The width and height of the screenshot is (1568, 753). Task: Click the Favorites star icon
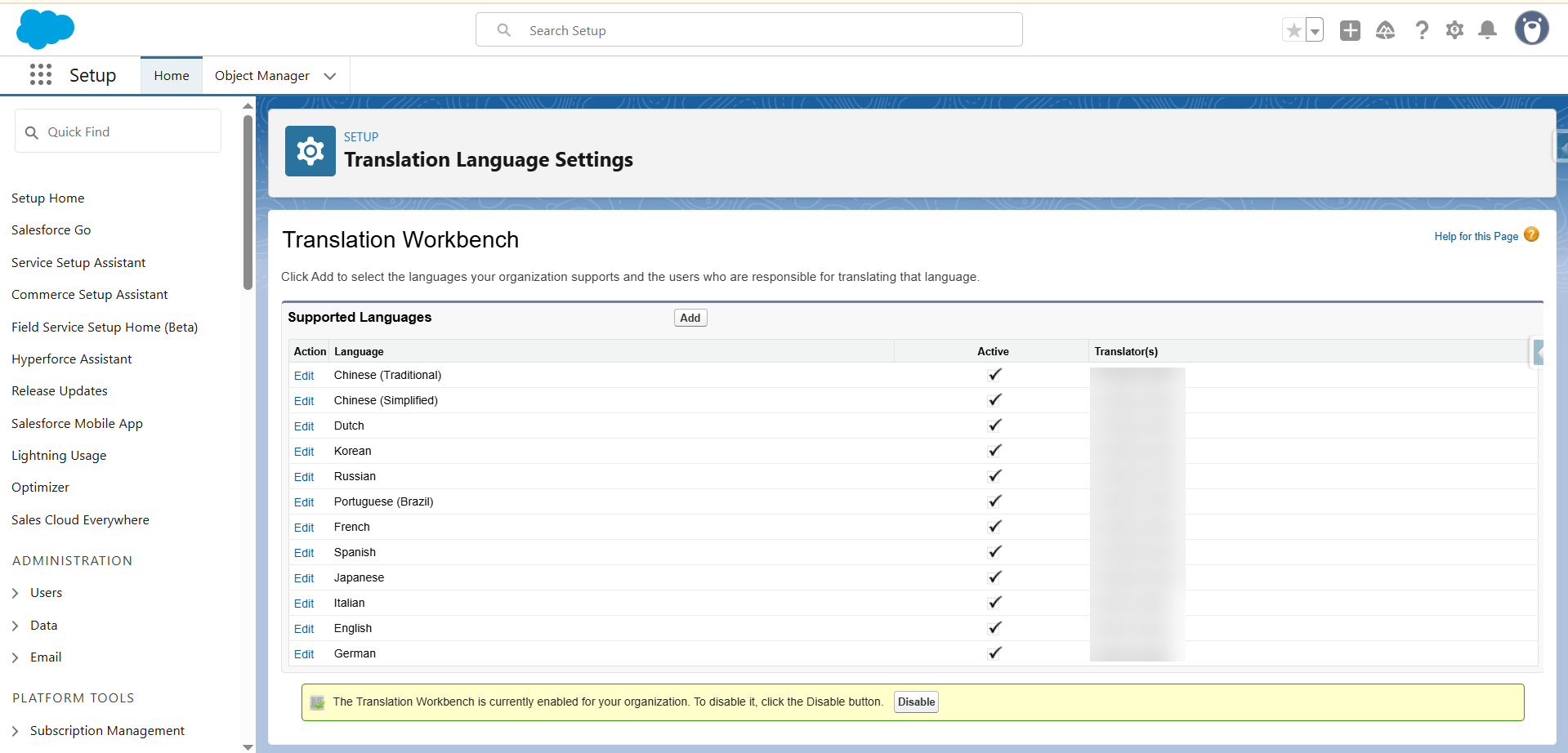pos(1293,30)
